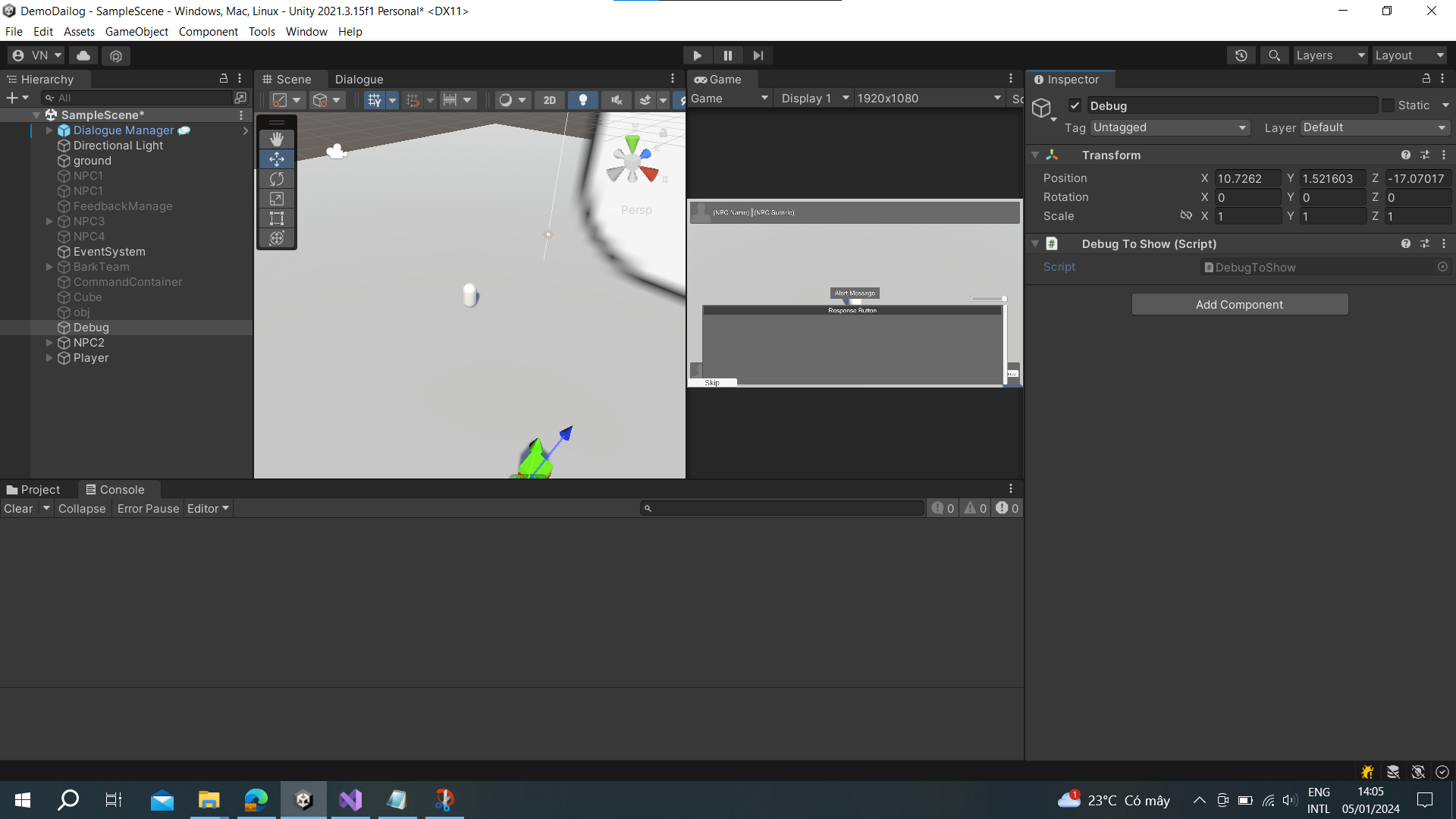Open File Explorer from taskbar
The width and height of the screenshot is (1456, 819).
pyautogui.click(x=209, y=799)
